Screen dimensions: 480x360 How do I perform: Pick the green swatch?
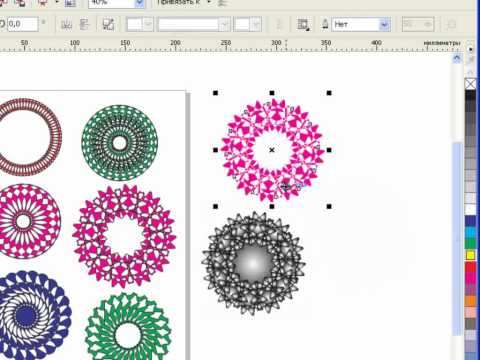click(x=470, y=244)
